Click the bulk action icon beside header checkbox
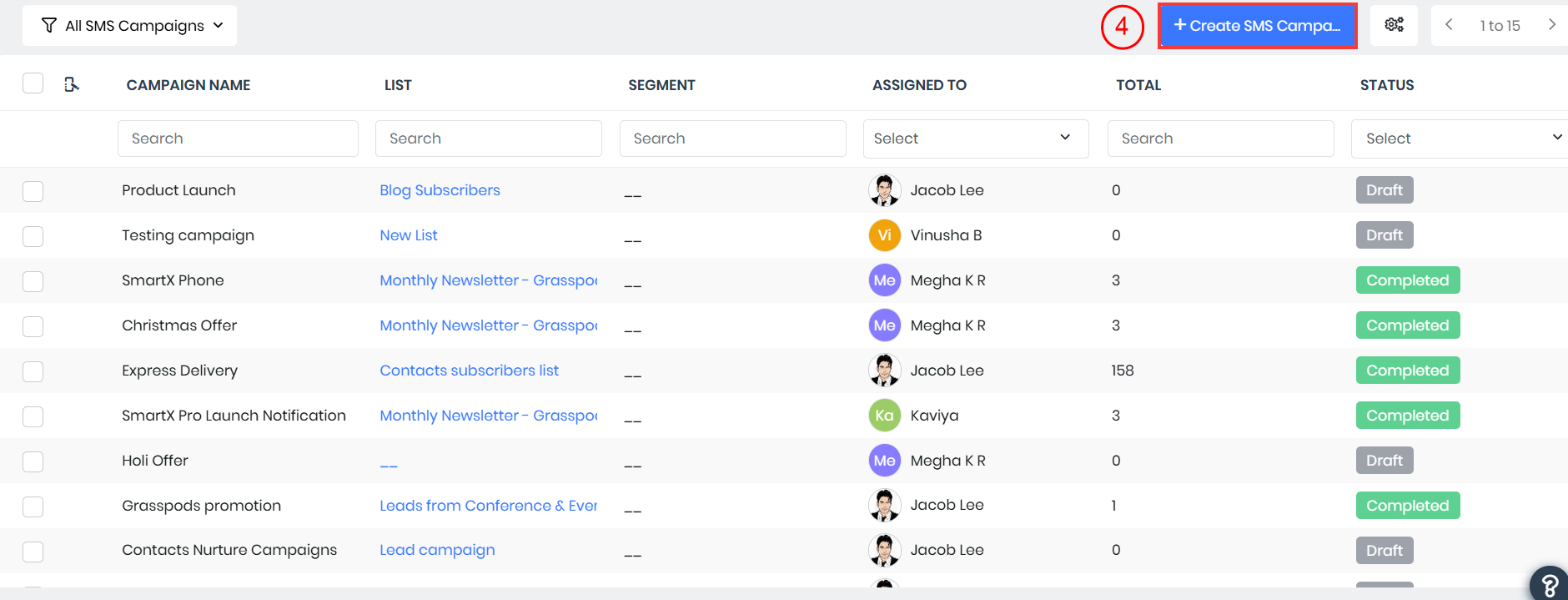 [x=72, y=84]
